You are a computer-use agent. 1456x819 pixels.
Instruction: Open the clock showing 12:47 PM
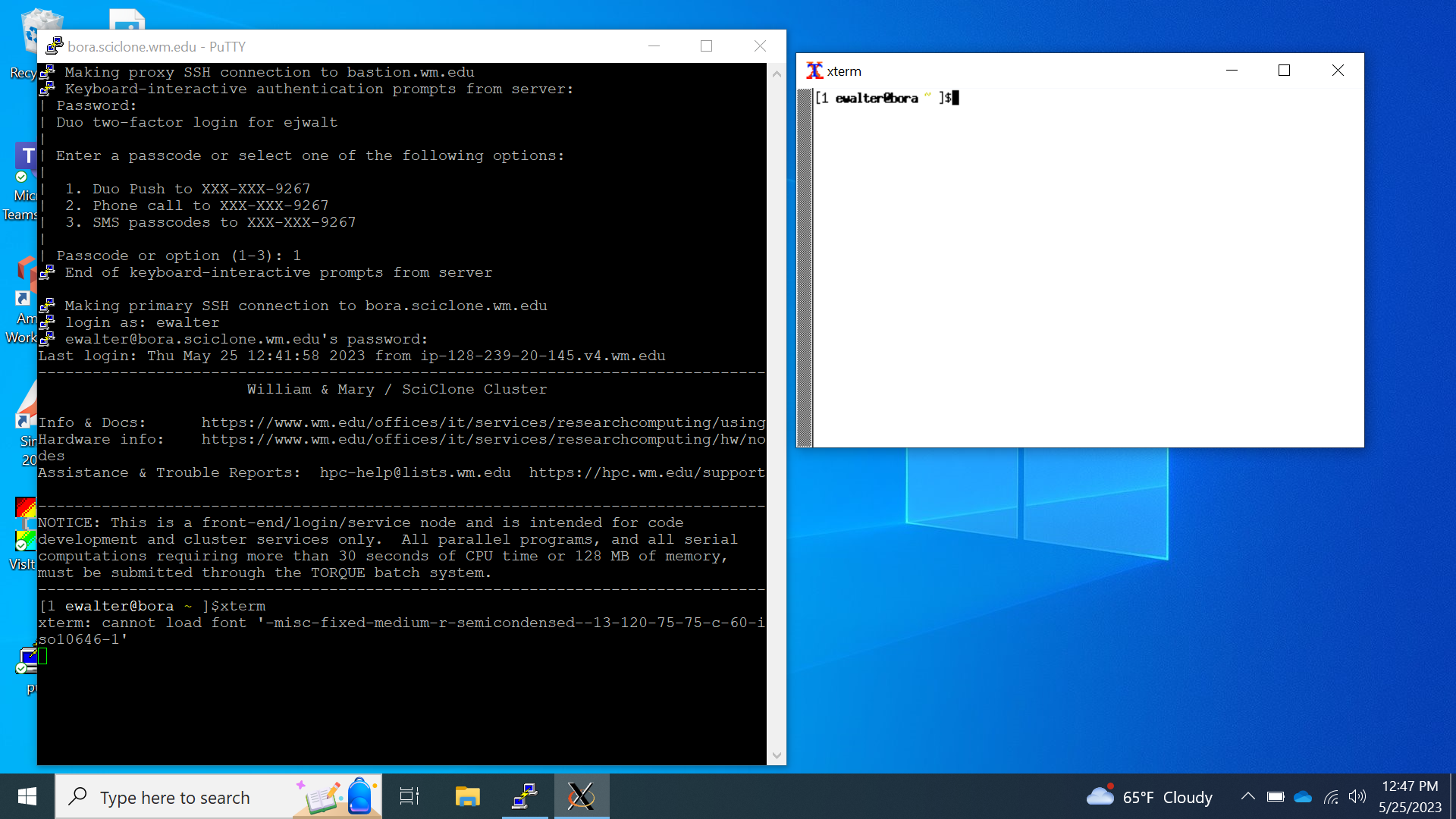point(1410,796)
